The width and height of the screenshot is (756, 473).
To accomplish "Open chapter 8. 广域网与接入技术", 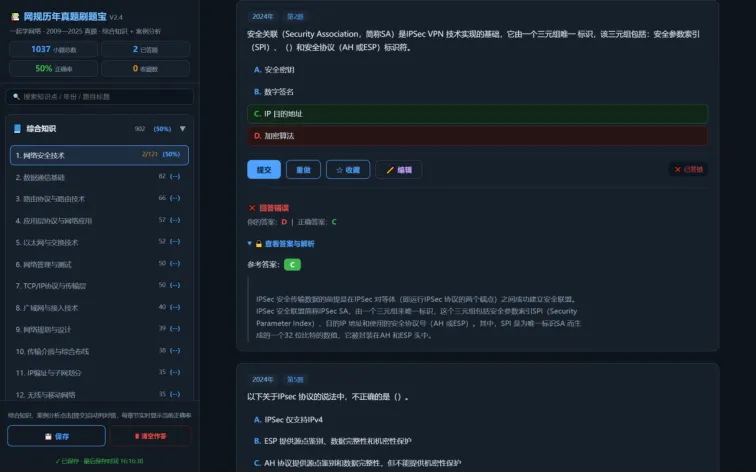I will 99,308.
